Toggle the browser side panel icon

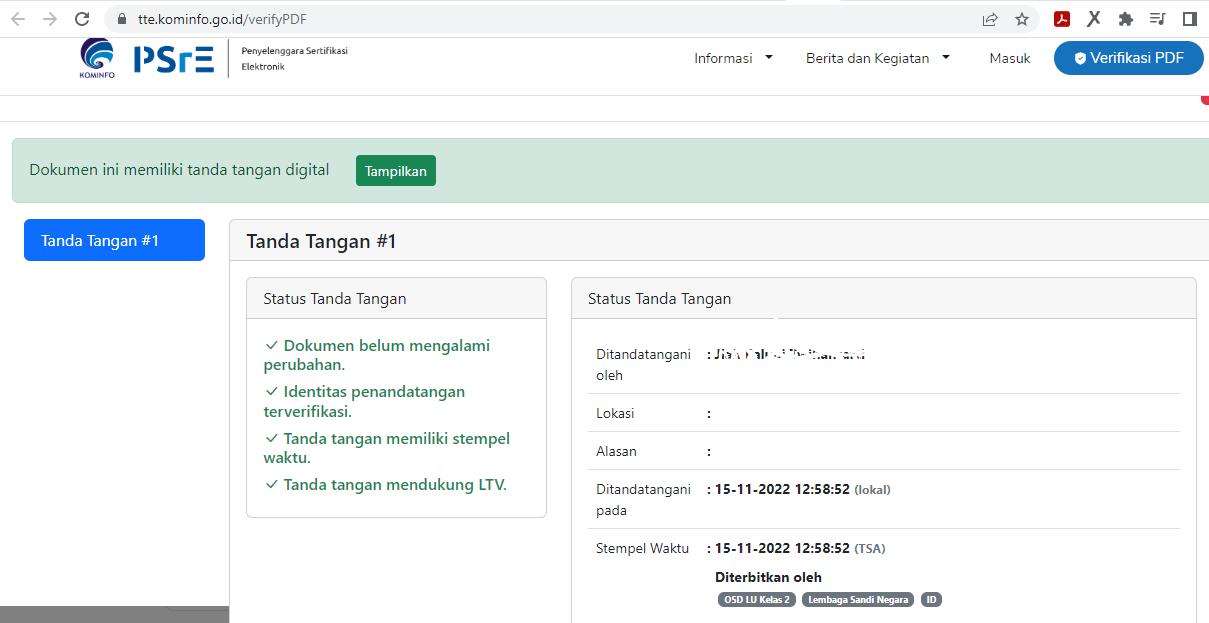[x=1189, y=19]
